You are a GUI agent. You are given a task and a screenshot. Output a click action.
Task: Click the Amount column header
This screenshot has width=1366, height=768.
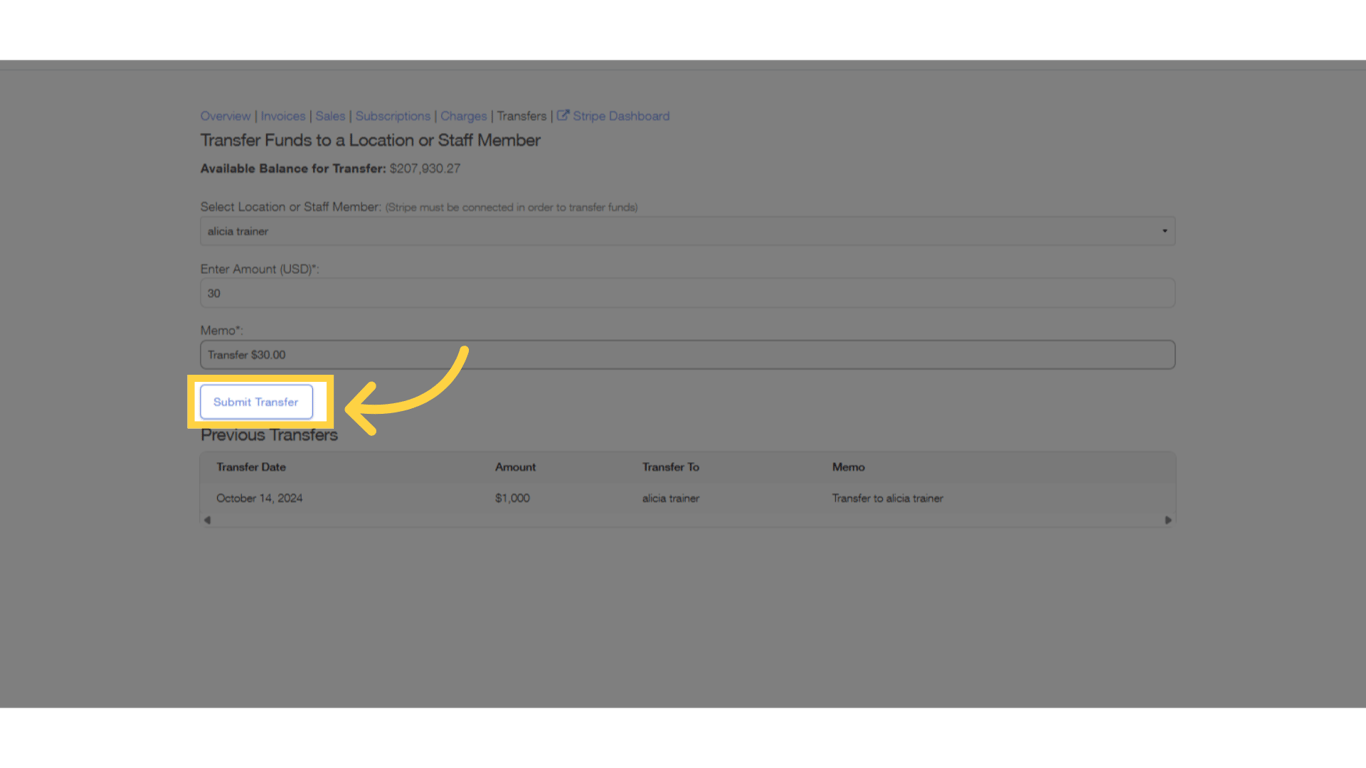pos(514,466)
